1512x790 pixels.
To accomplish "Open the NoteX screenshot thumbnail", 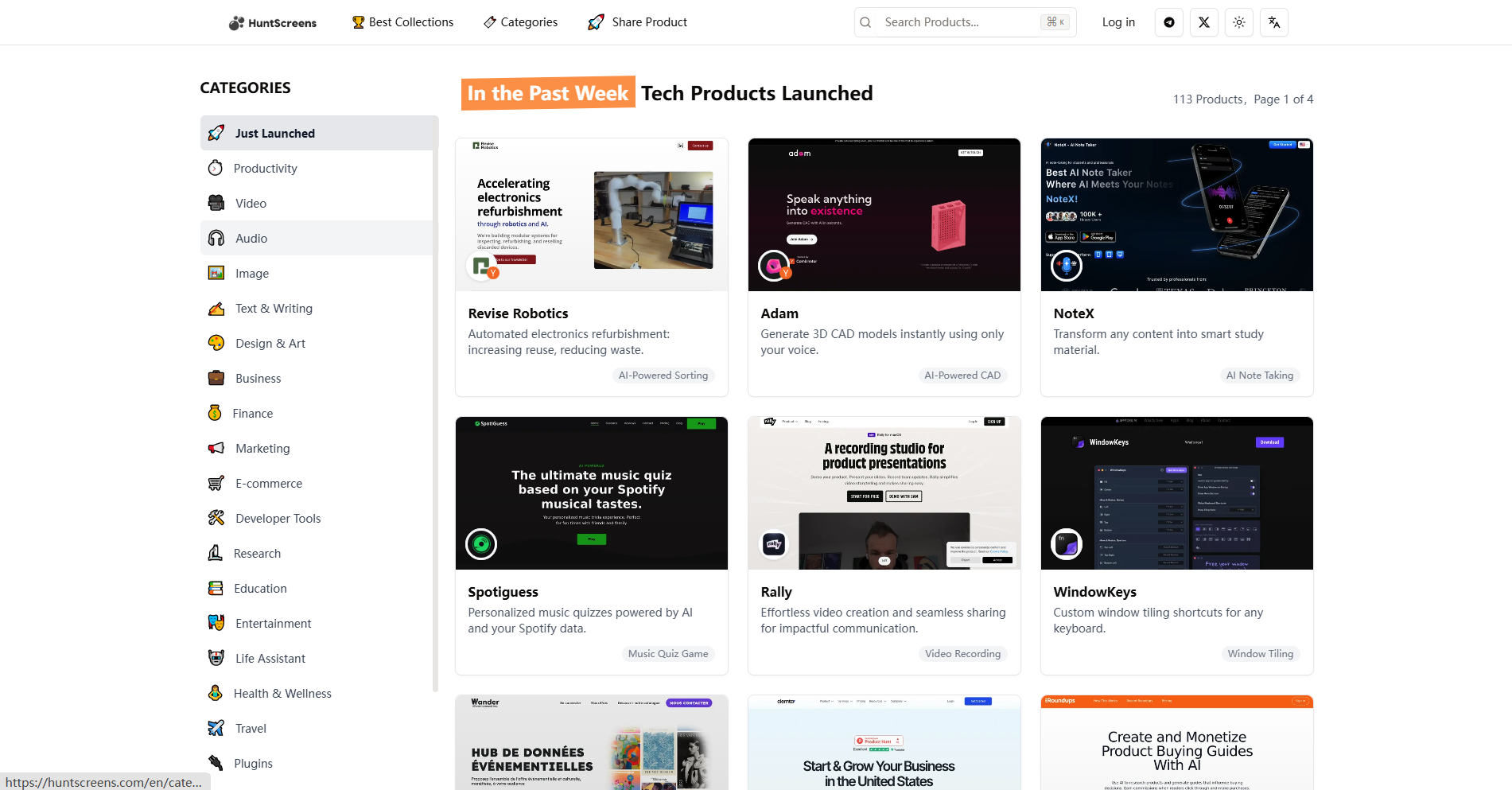I will pos(1177,215).
